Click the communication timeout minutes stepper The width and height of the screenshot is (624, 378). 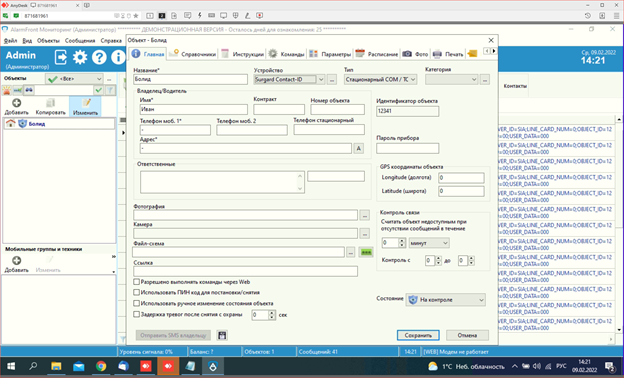coord(402,243)
